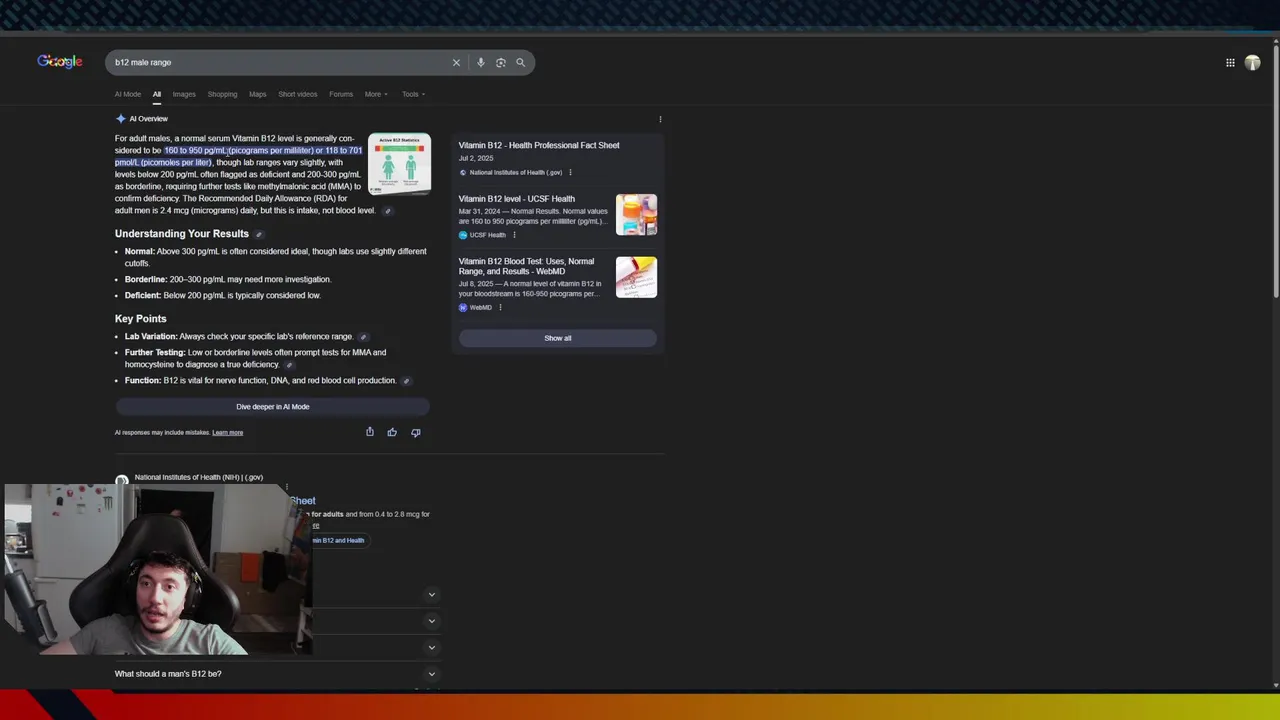Image resolution: width=1280 pixels, height=720 pixels.
Task: Give thumbs up on the AI Overview
Action: [392, 432]
